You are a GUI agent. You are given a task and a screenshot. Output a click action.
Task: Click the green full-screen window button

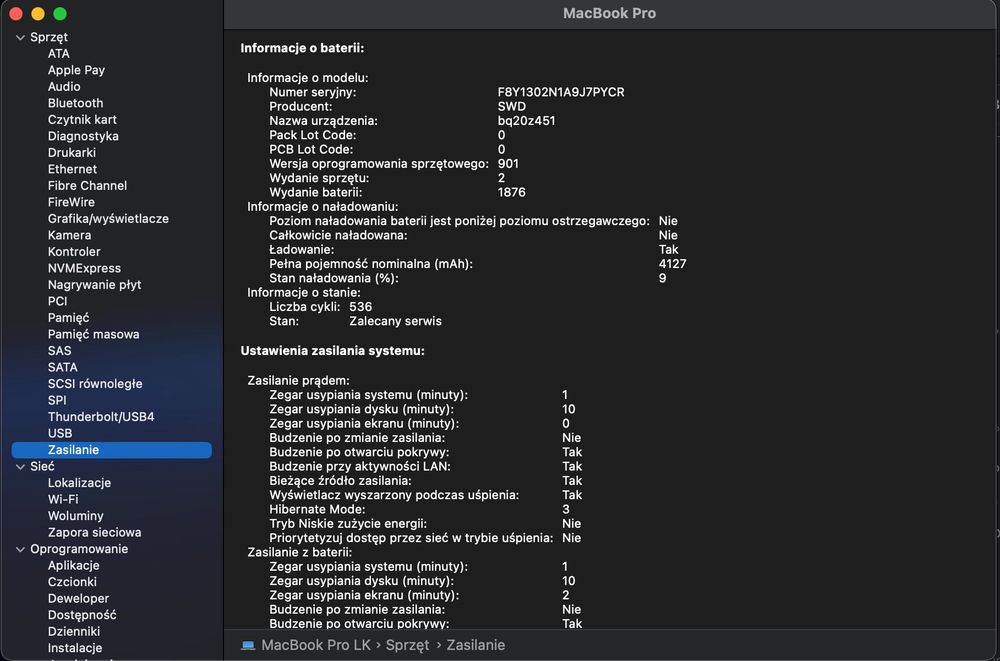60,14
